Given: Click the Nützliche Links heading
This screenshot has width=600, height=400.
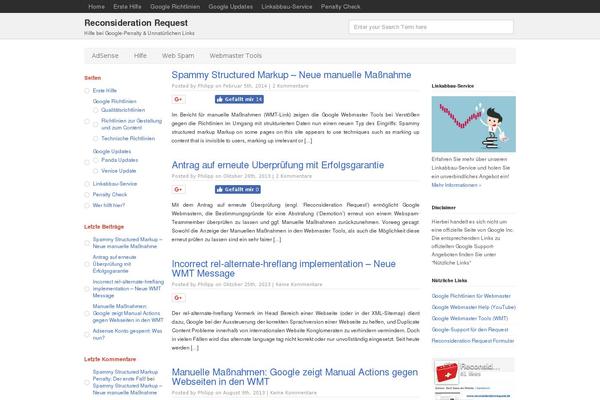Looking at the screenshot, I should click(x=449, y=281).
